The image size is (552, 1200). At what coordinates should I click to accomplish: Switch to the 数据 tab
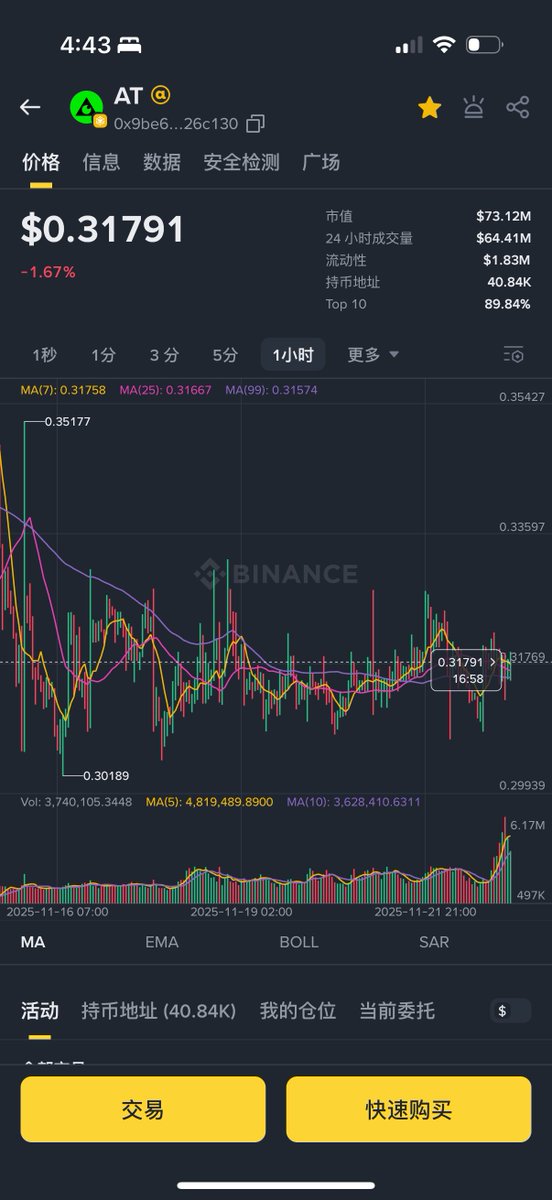pyautogui.click(x=161, y=162)
